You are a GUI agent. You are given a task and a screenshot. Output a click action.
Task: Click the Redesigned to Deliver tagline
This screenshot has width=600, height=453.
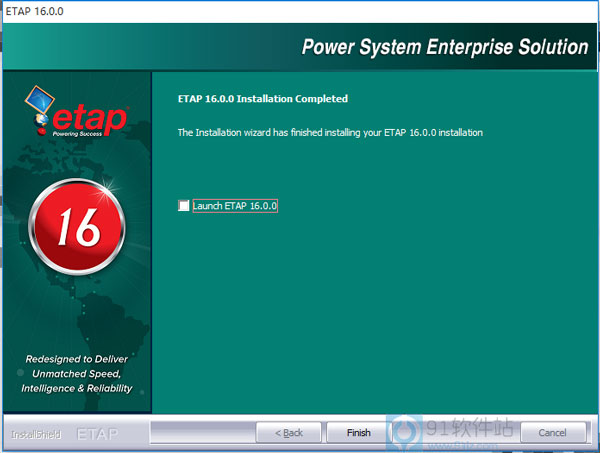(77, 358)
